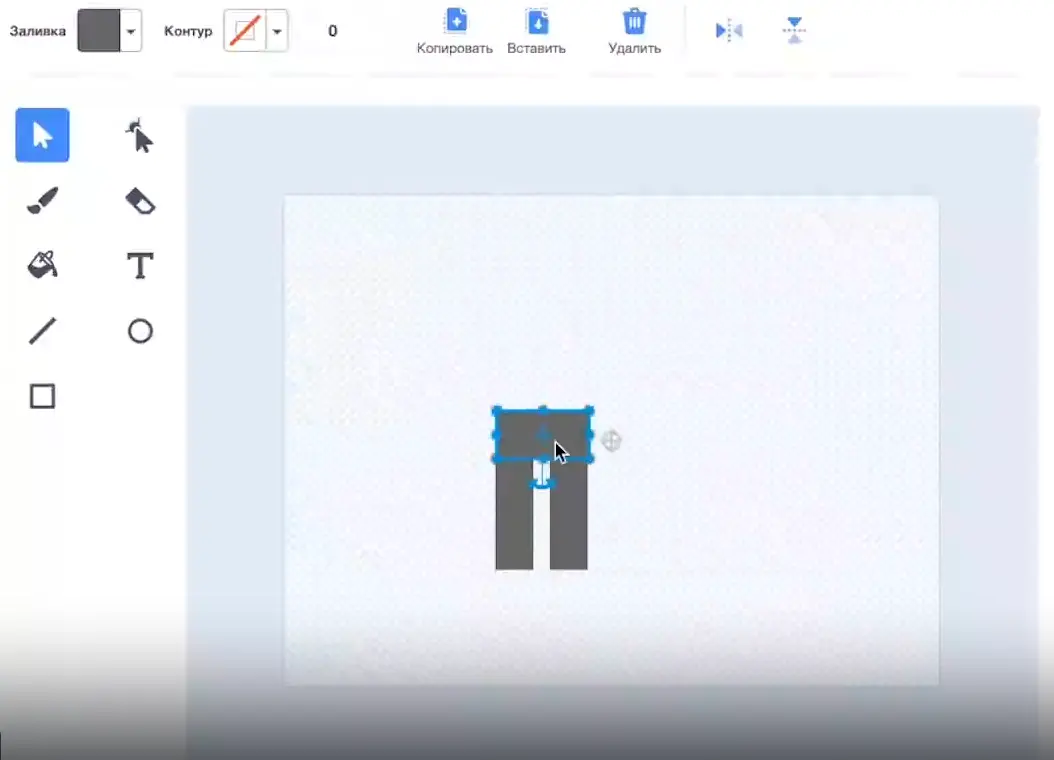Flip the selection horizontally
The image size is (1054, 760).
pos(729,31)
